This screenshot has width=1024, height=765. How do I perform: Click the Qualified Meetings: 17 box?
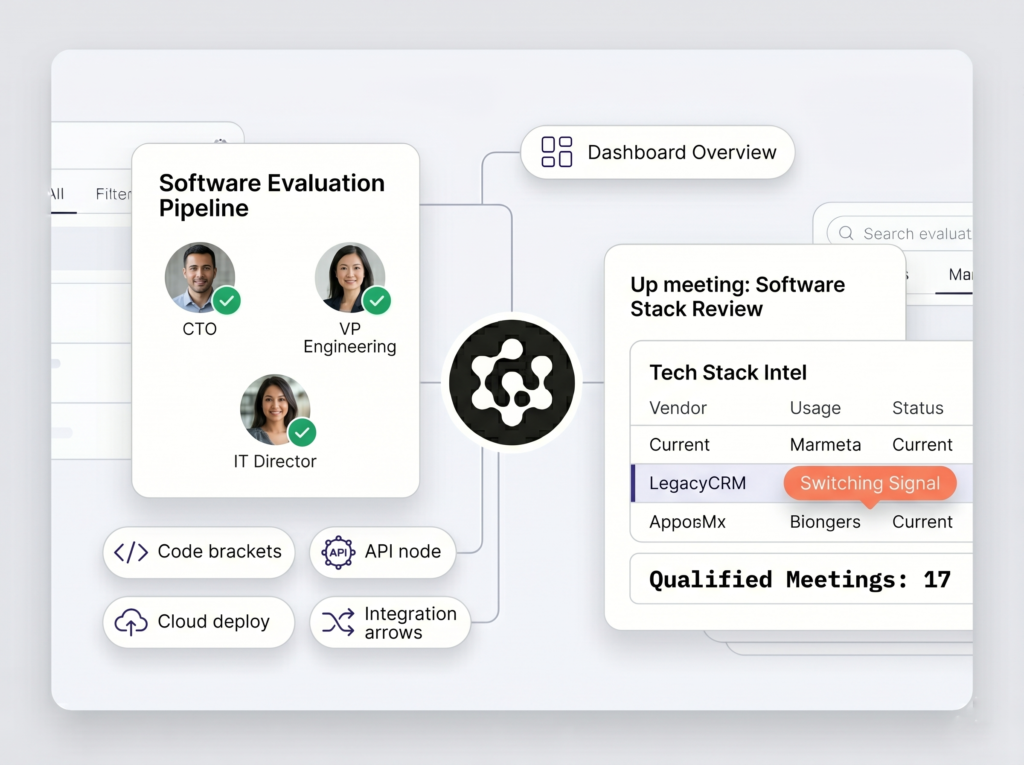tap(801, 579)
